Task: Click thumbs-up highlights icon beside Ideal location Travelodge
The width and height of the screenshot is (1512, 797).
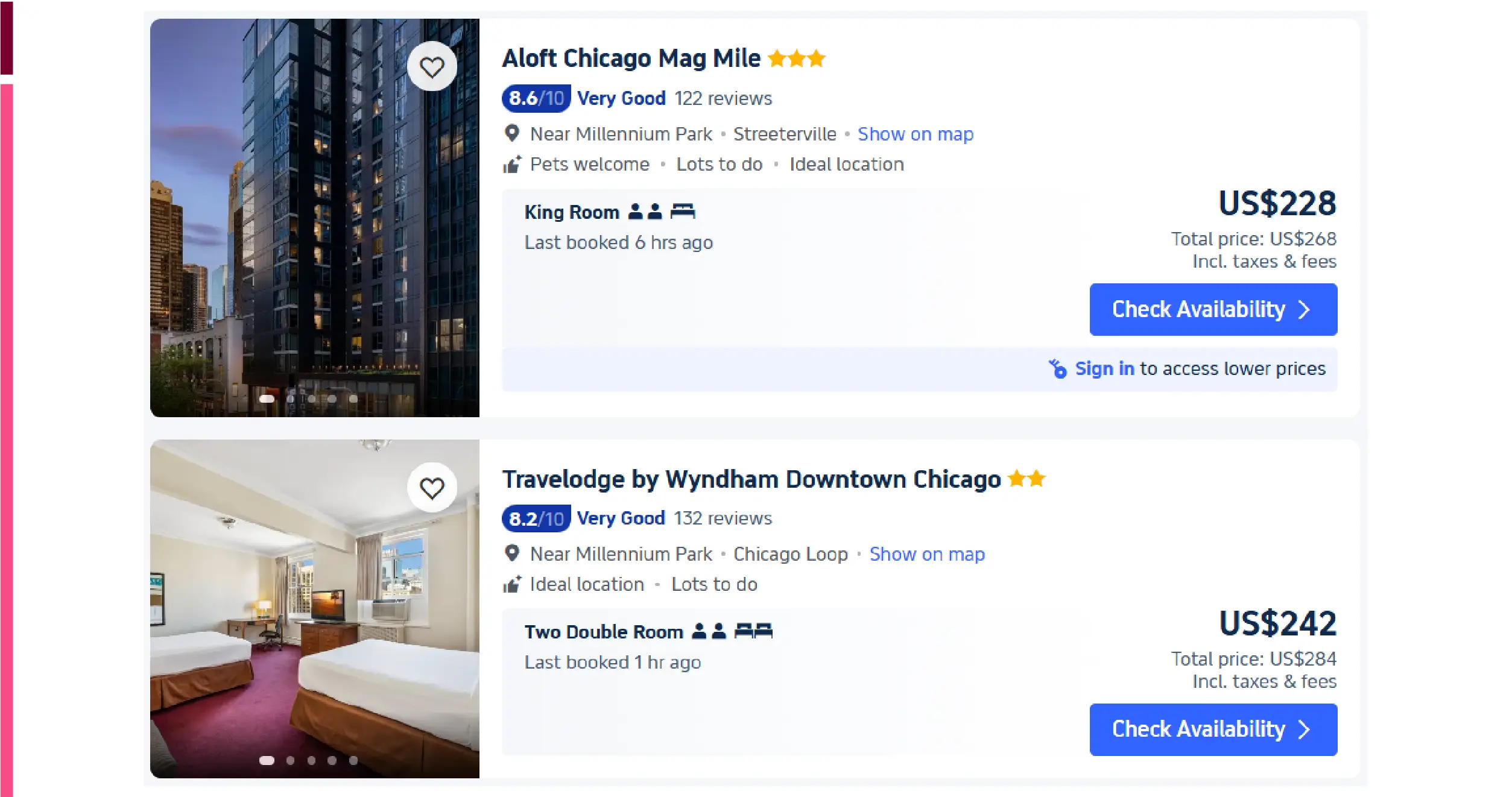Action: (512, 584)
